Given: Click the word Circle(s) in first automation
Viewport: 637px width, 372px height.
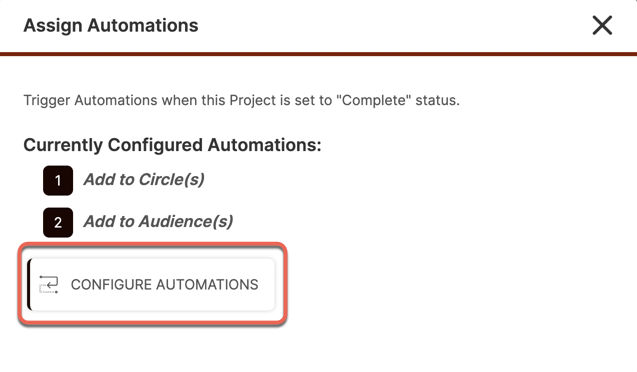Looking at the screenshot, I should pos(171,180).
